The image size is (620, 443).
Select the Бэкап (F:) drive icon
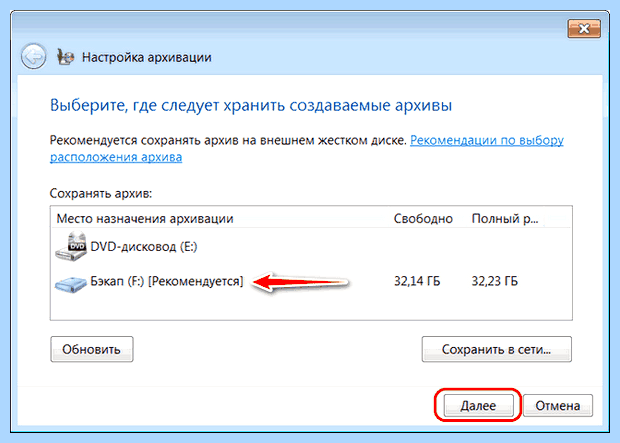tap(71, 284)
